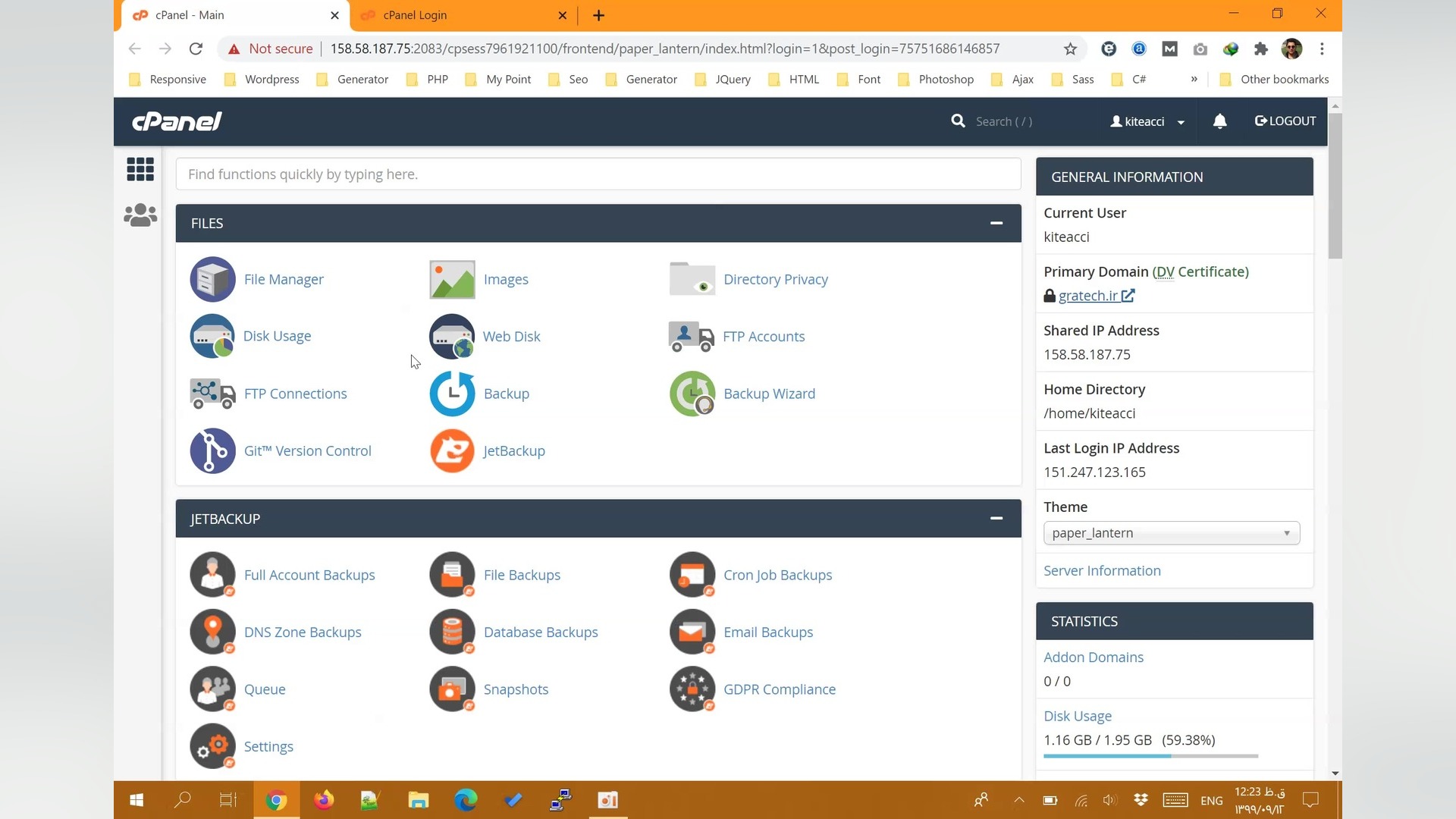Open the Images tool icon
The image size is (1456, 819).
(x=452, y=279)
